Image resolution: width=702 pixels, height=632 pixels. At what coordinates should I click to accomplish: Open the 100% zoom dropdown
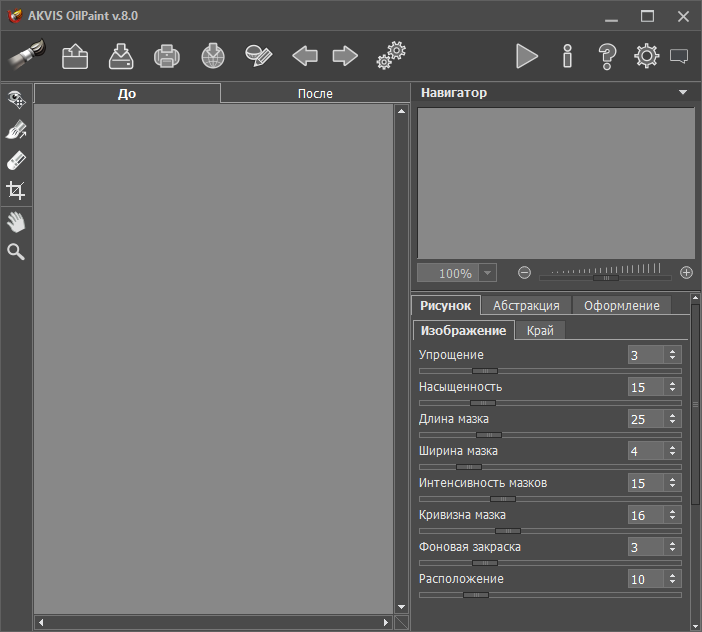(488, 273)
